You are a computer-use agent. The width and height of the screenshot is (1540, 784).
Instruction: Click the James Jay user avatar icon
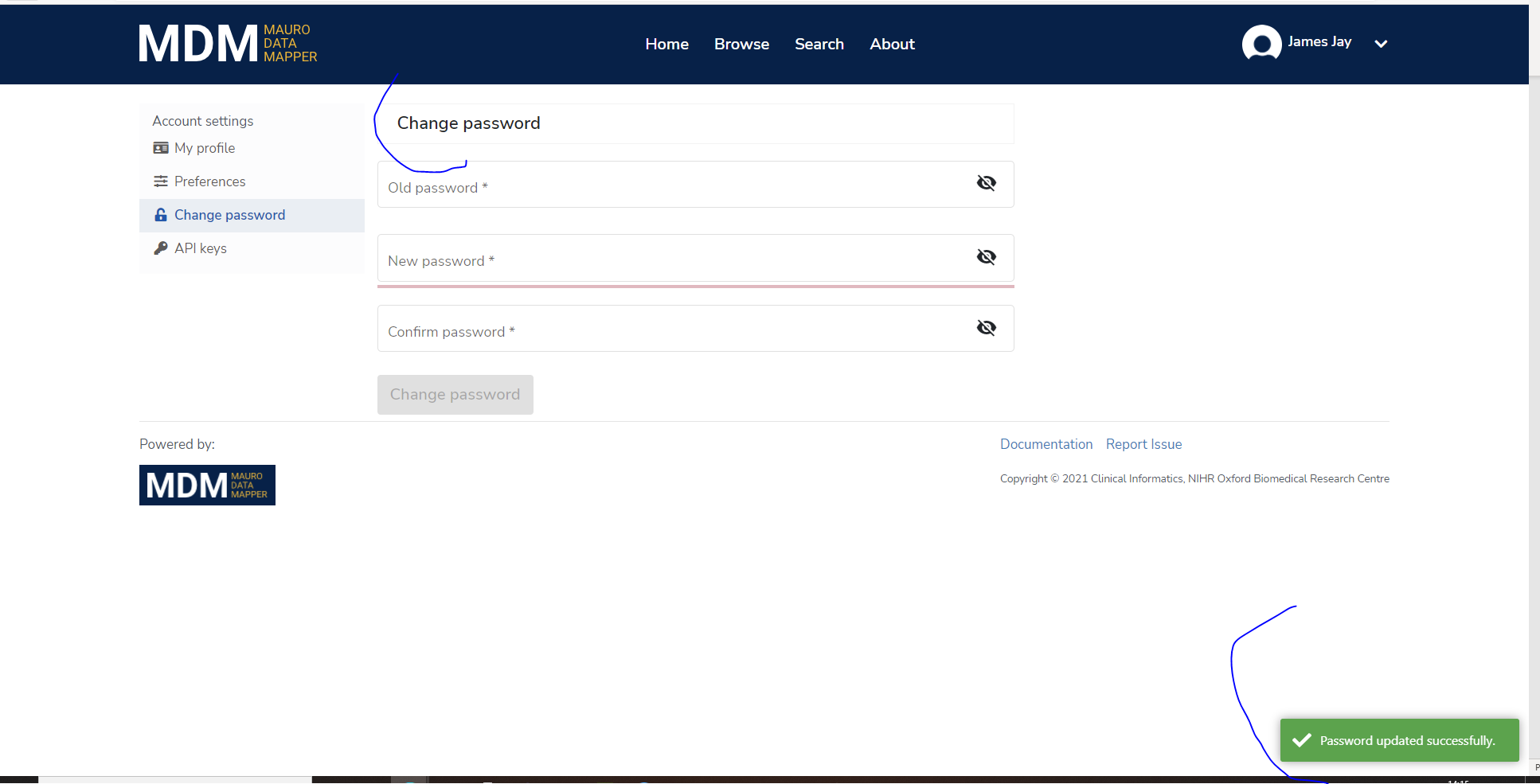(1261, 43)
